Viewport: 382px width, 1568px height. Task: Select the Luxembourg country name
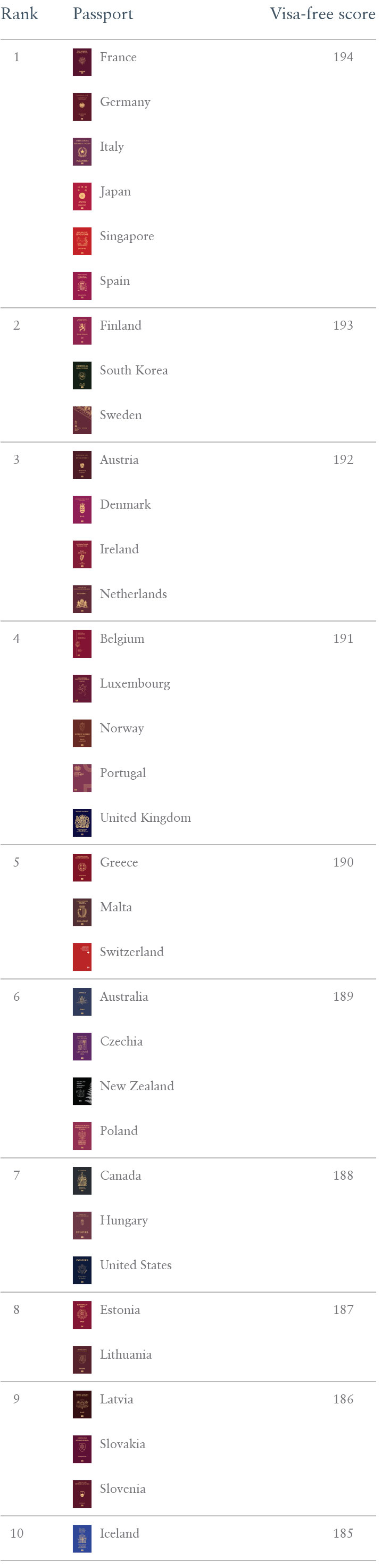click(x=135, y=684)
